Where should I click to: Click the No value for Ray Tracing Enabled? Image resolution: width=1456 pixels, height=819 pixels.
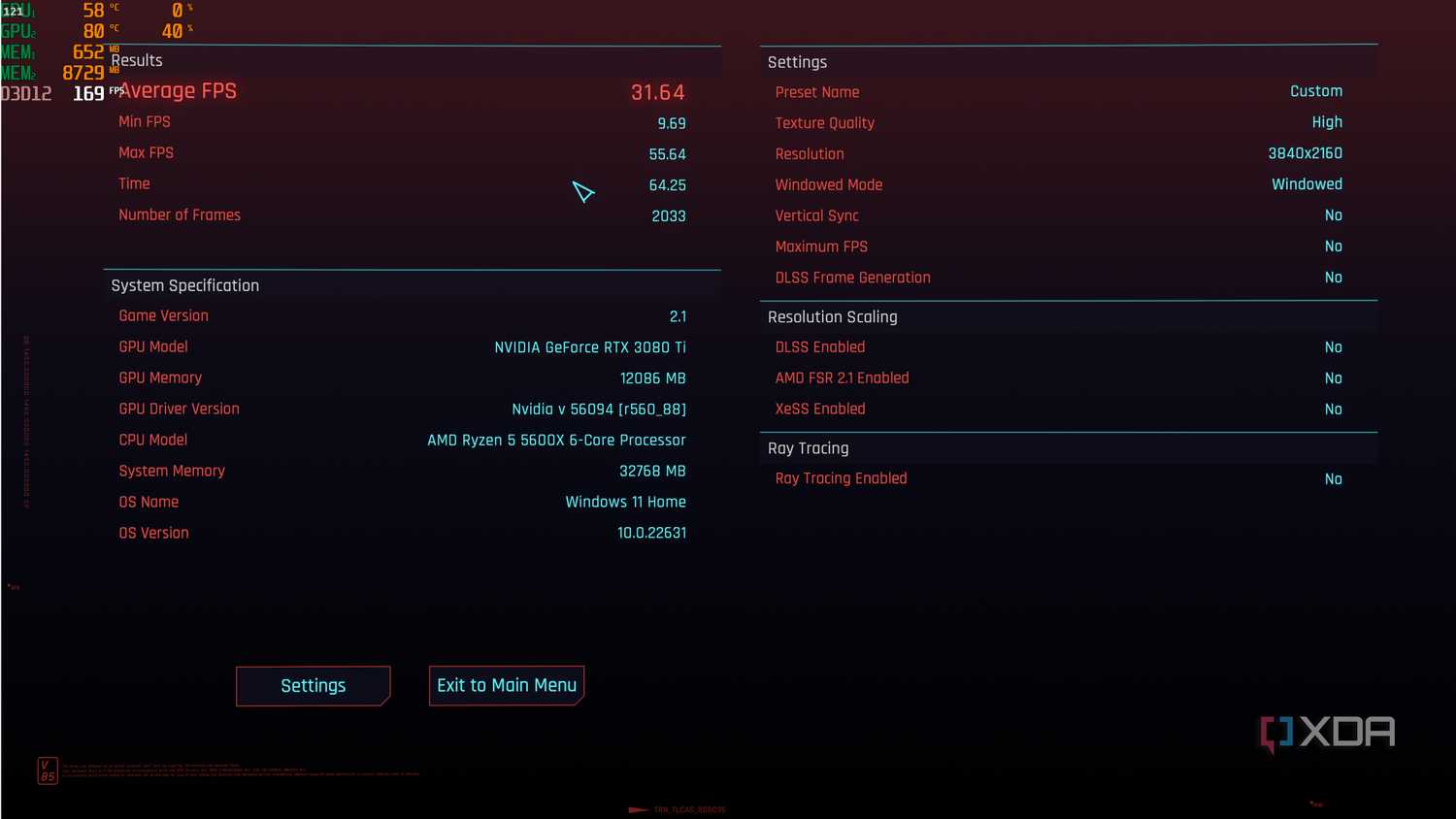click(x=1334, y=479)
